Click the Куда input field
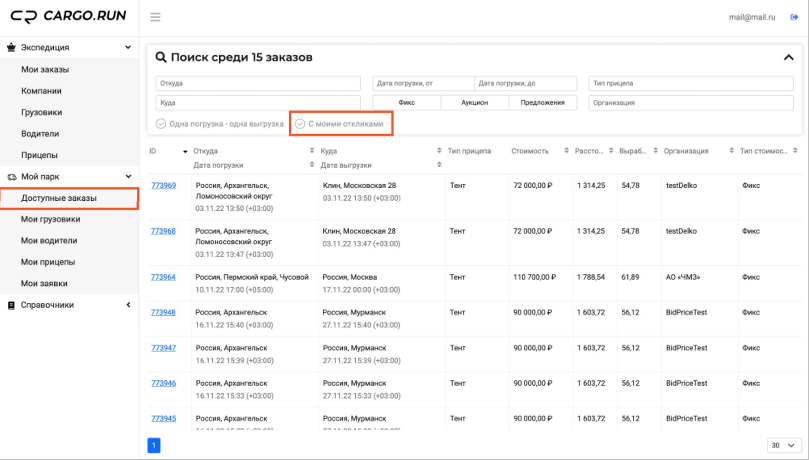 coord(258,103)
